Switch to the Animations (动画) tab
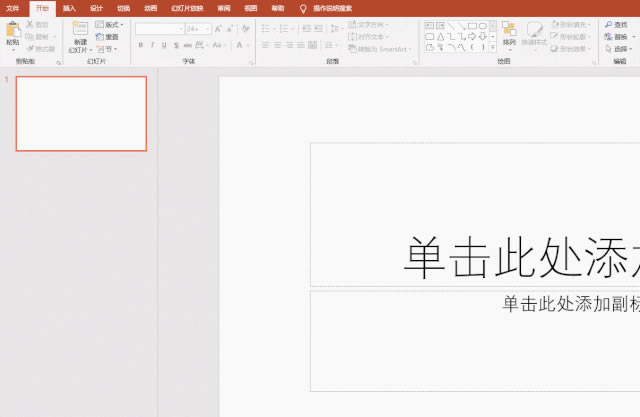Viewport: 640px width, 417px height. click(150, 8)
